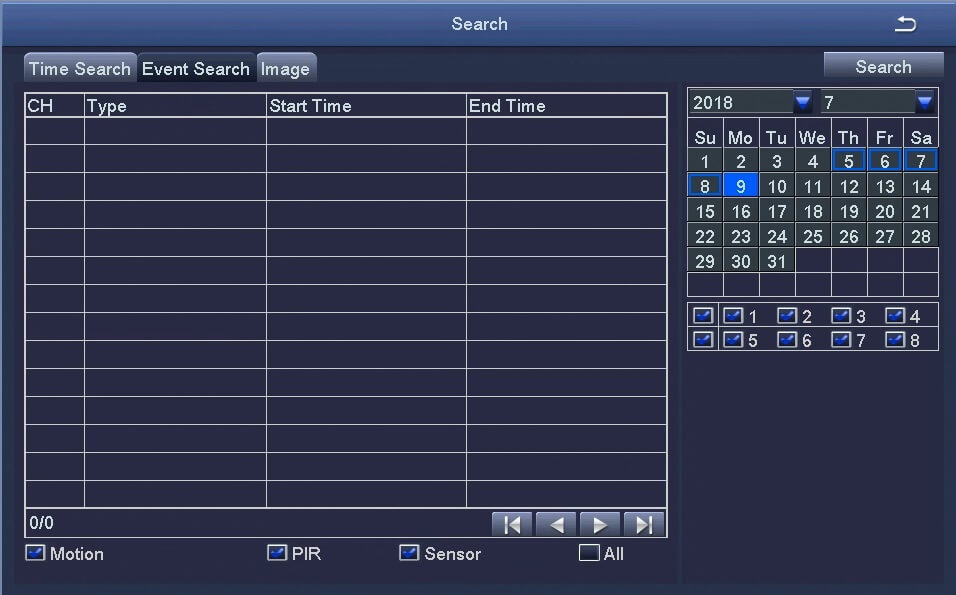Jump to last page of results

[644, 525]
